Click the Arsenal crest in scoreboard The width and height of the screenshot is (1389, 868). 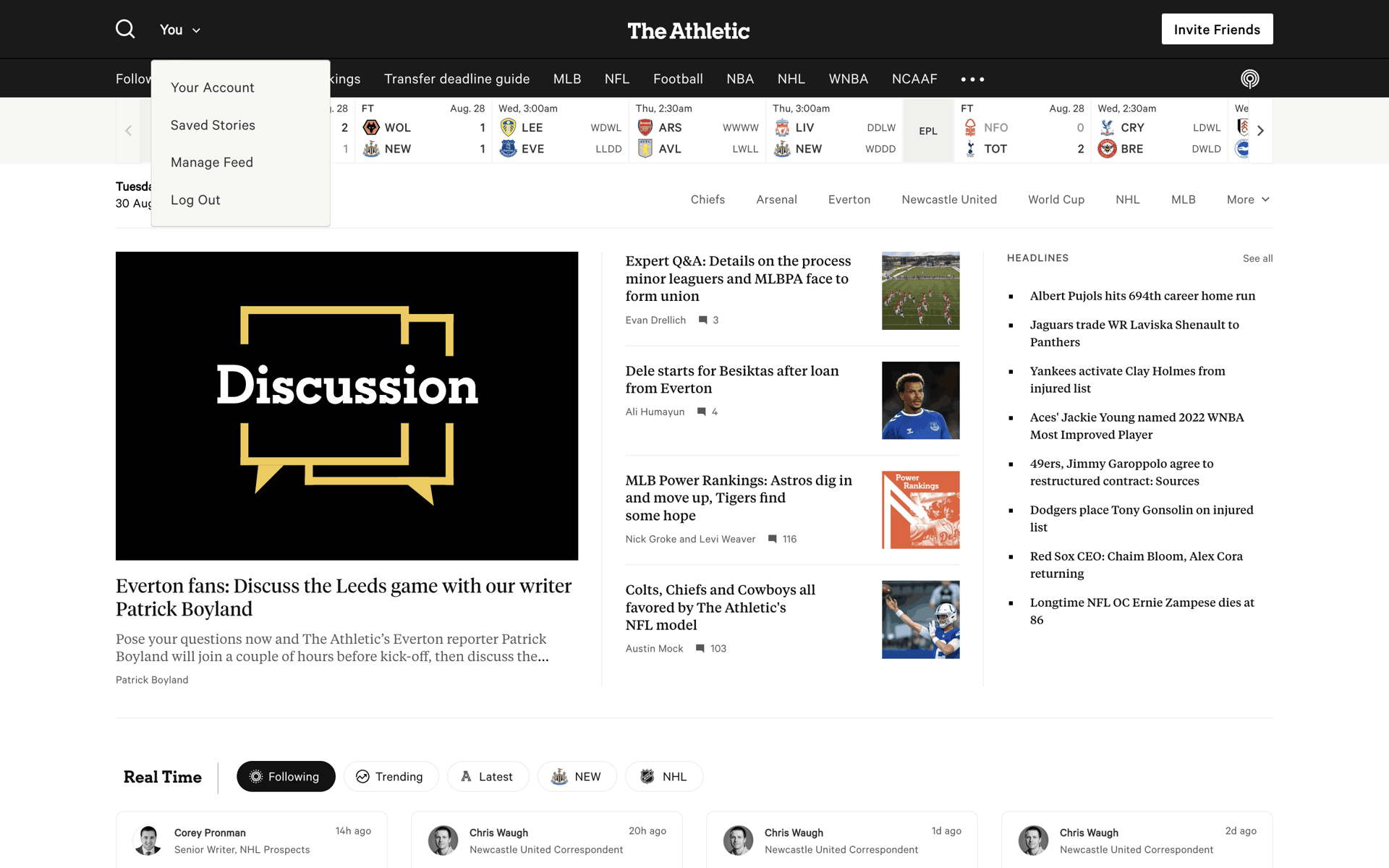click(x=645, y=127)
